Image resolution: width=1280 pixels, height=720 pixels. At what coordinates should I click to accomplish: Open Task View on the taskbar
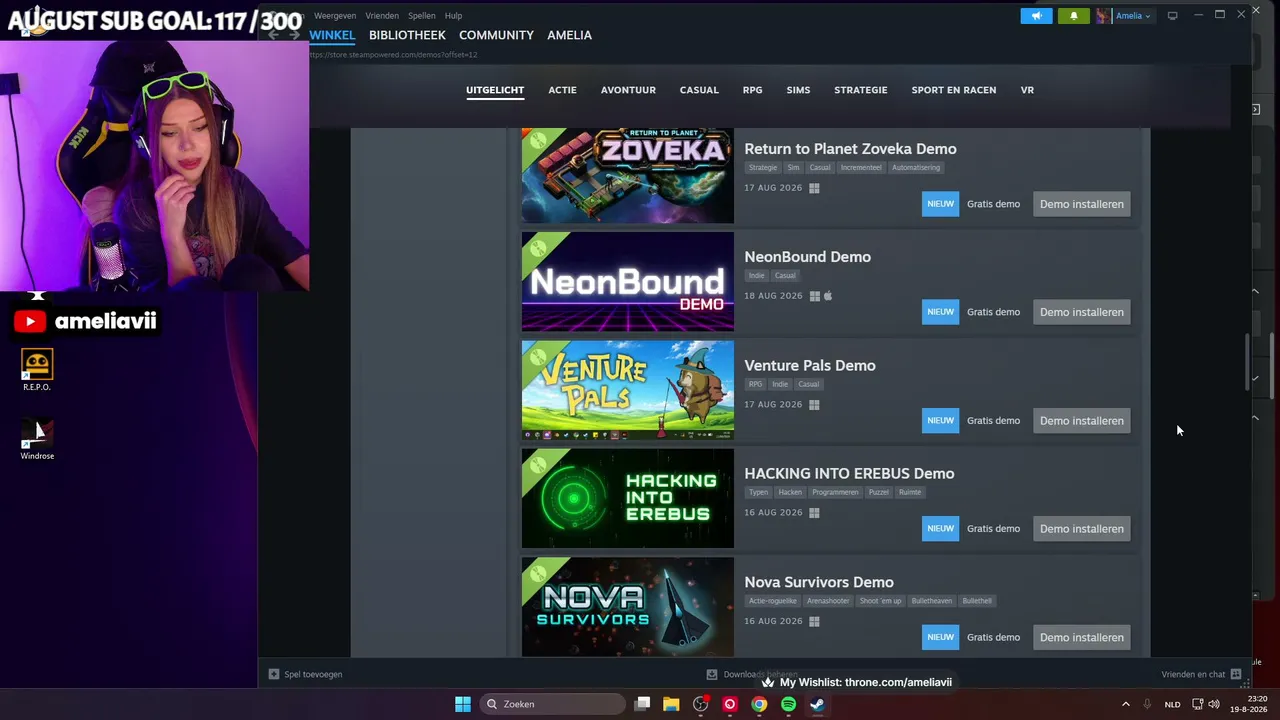click(643, 704)
